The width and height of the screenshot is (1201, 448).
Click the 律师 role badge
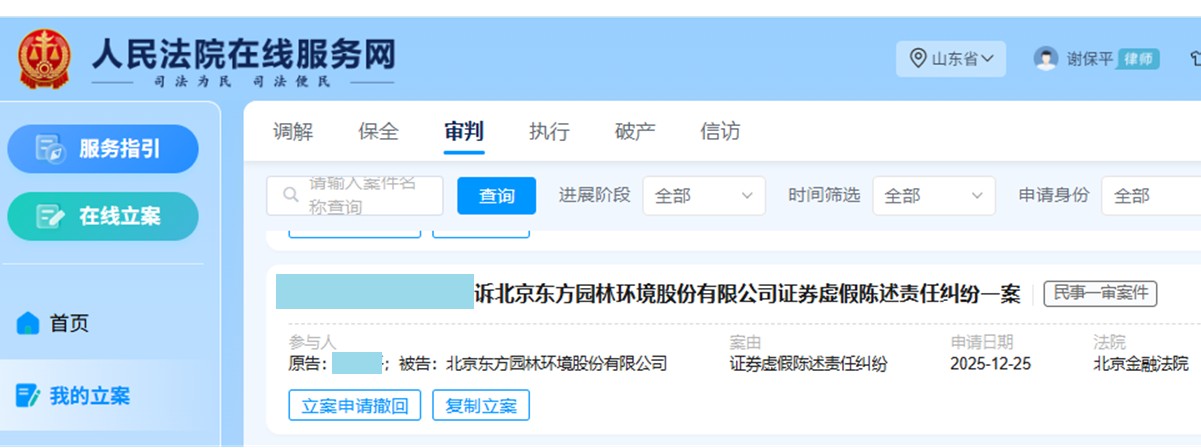point(1138,59)
